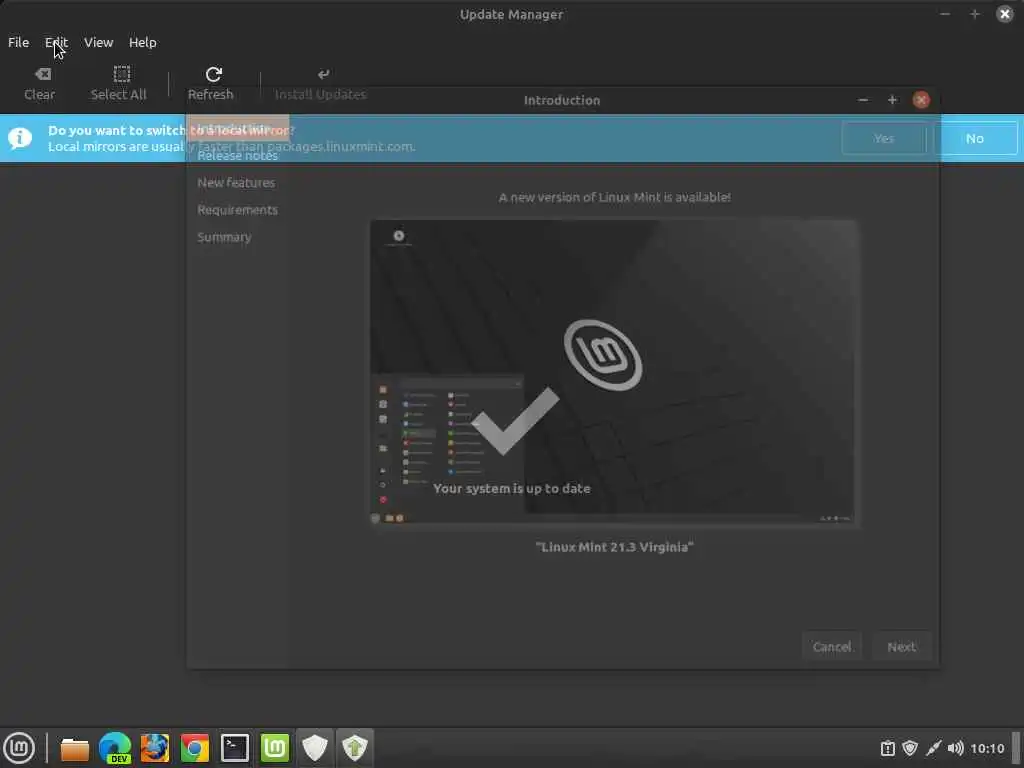Click the "Linux Mint 21.3 Virginia" caption
This screenshot has height=768, width=1024.
pyautogui.click(x=615, y=547)
